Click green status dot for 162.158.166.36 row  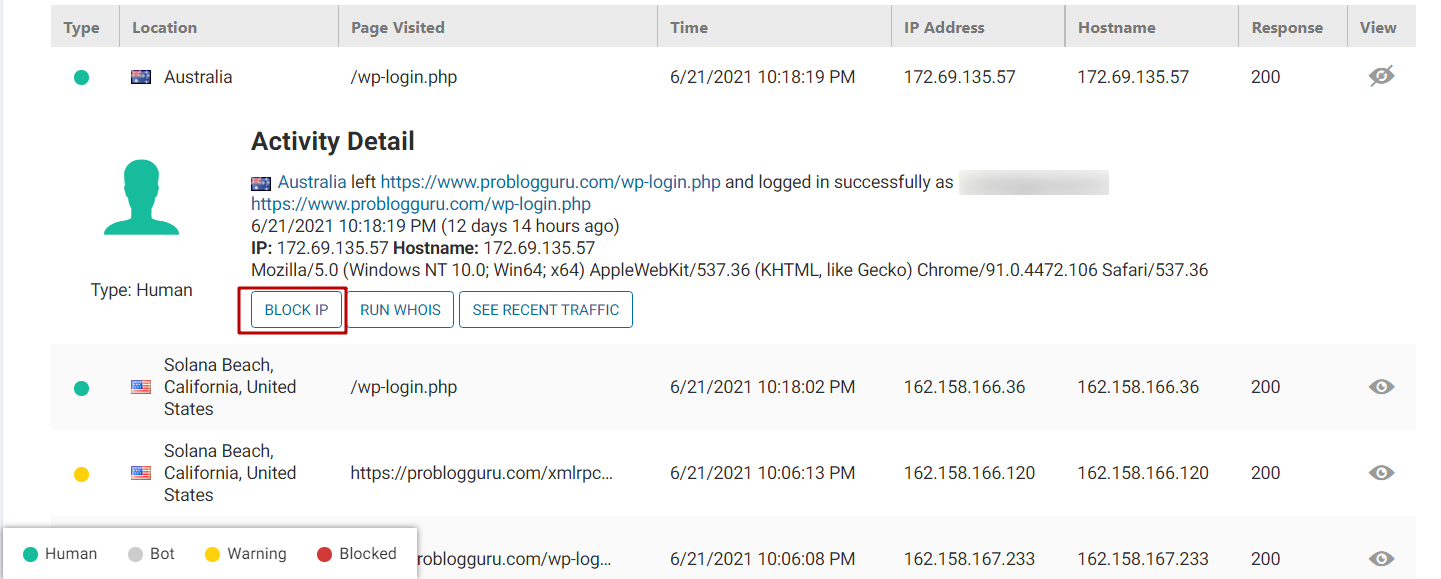[82, 388]
